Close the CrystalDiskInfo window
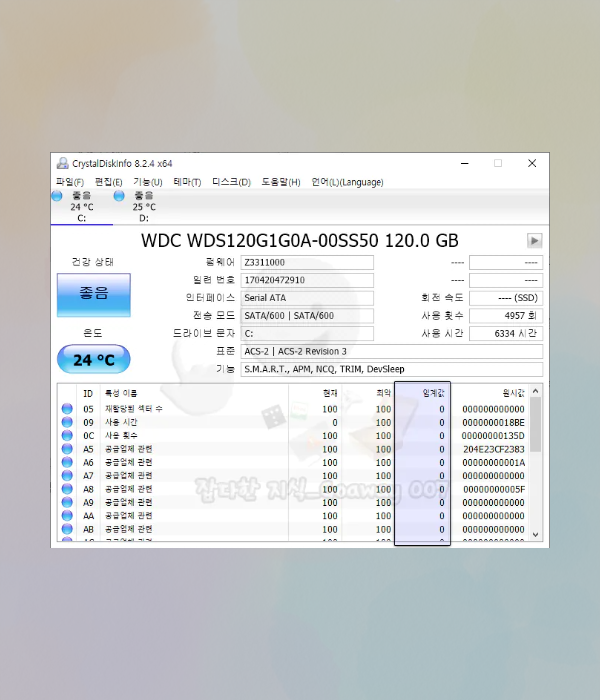 click(x=532, y=163)
